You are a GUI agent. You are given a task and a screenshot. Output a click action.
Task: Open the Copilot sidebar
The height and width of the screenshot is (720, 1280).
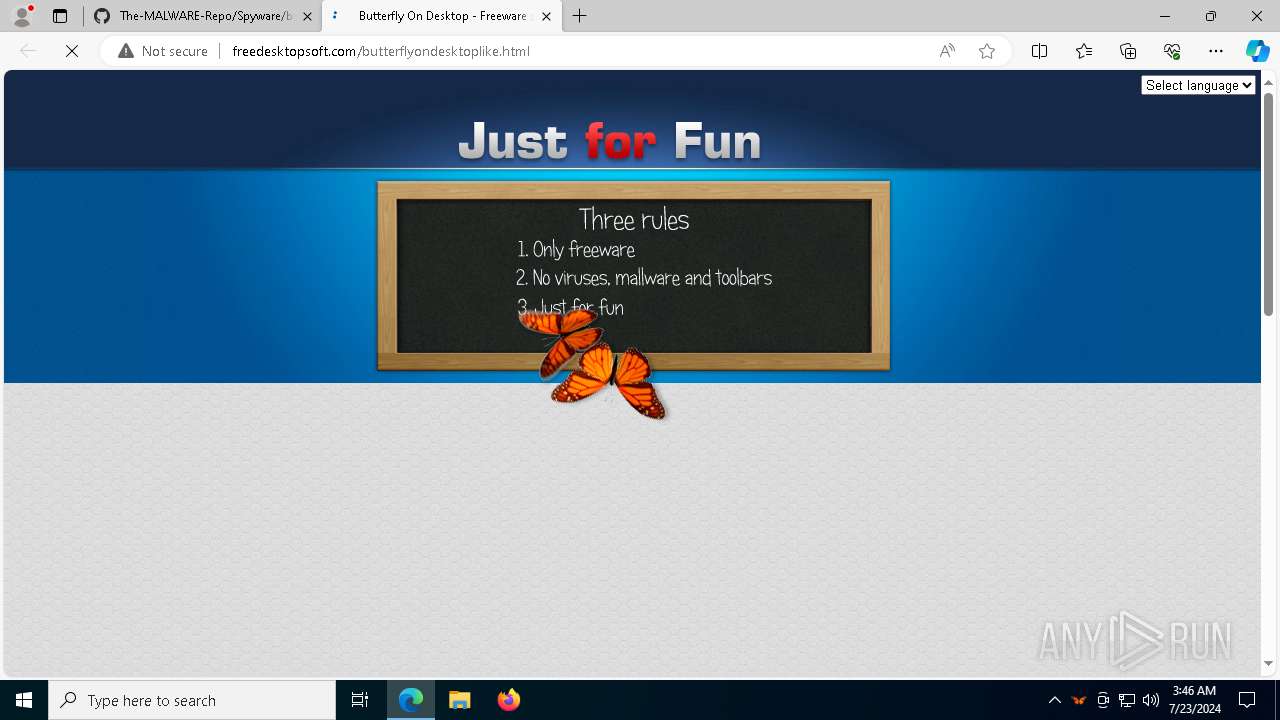[1257, 51]
